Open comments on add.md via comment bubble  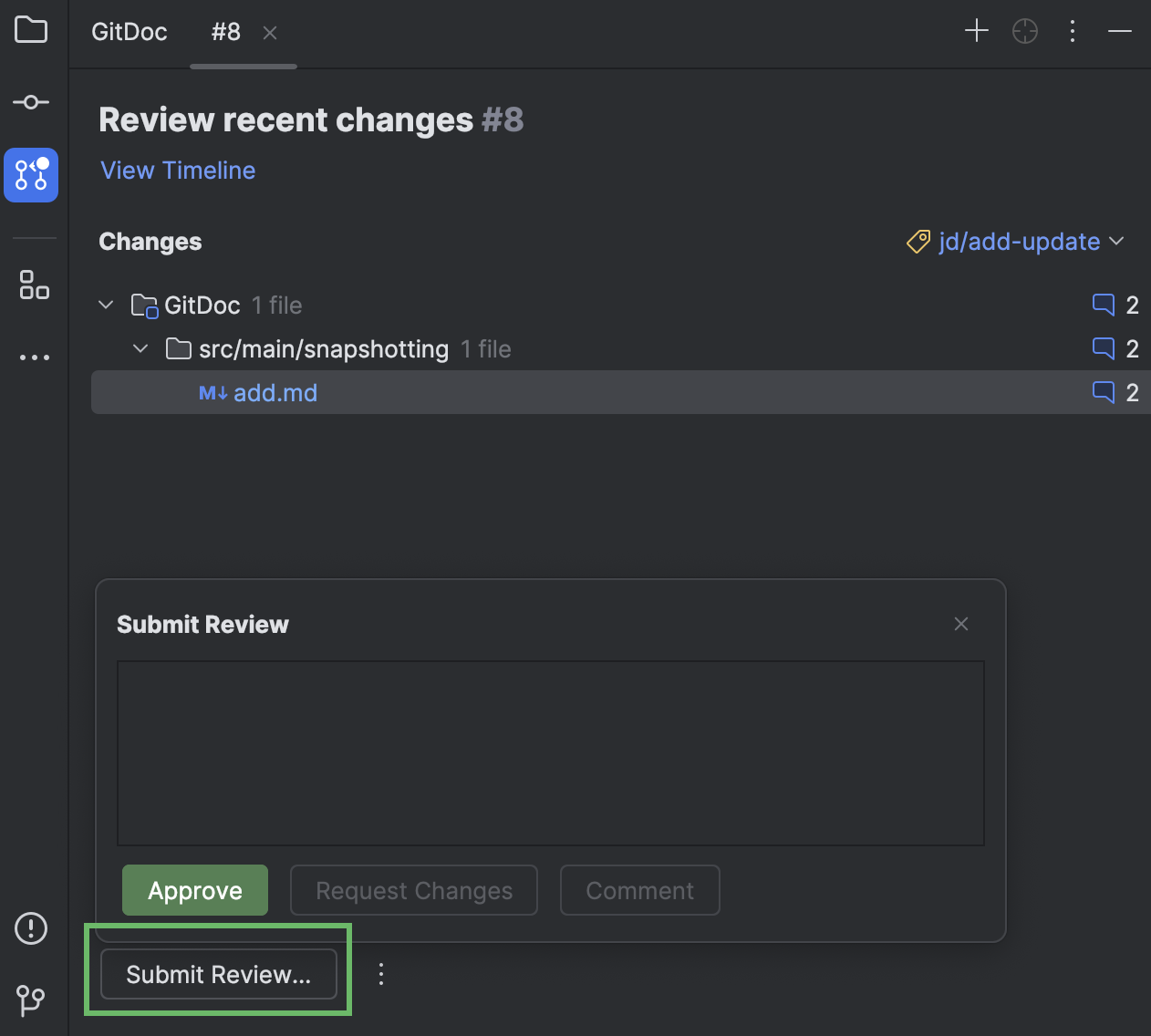pos(1104,392)
